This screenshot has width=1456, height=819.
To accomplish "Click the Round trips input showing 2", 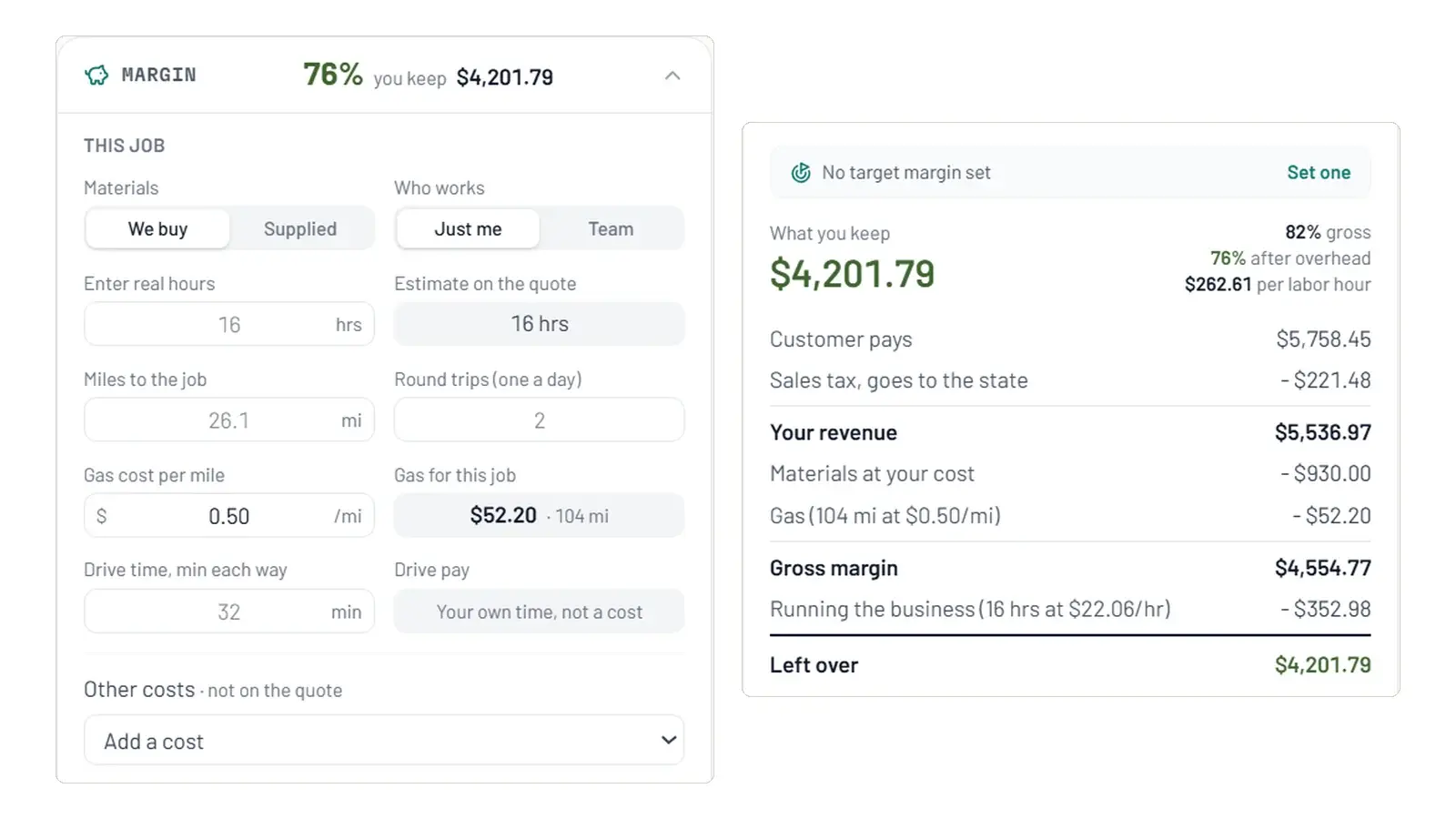I will coord(539,420).
